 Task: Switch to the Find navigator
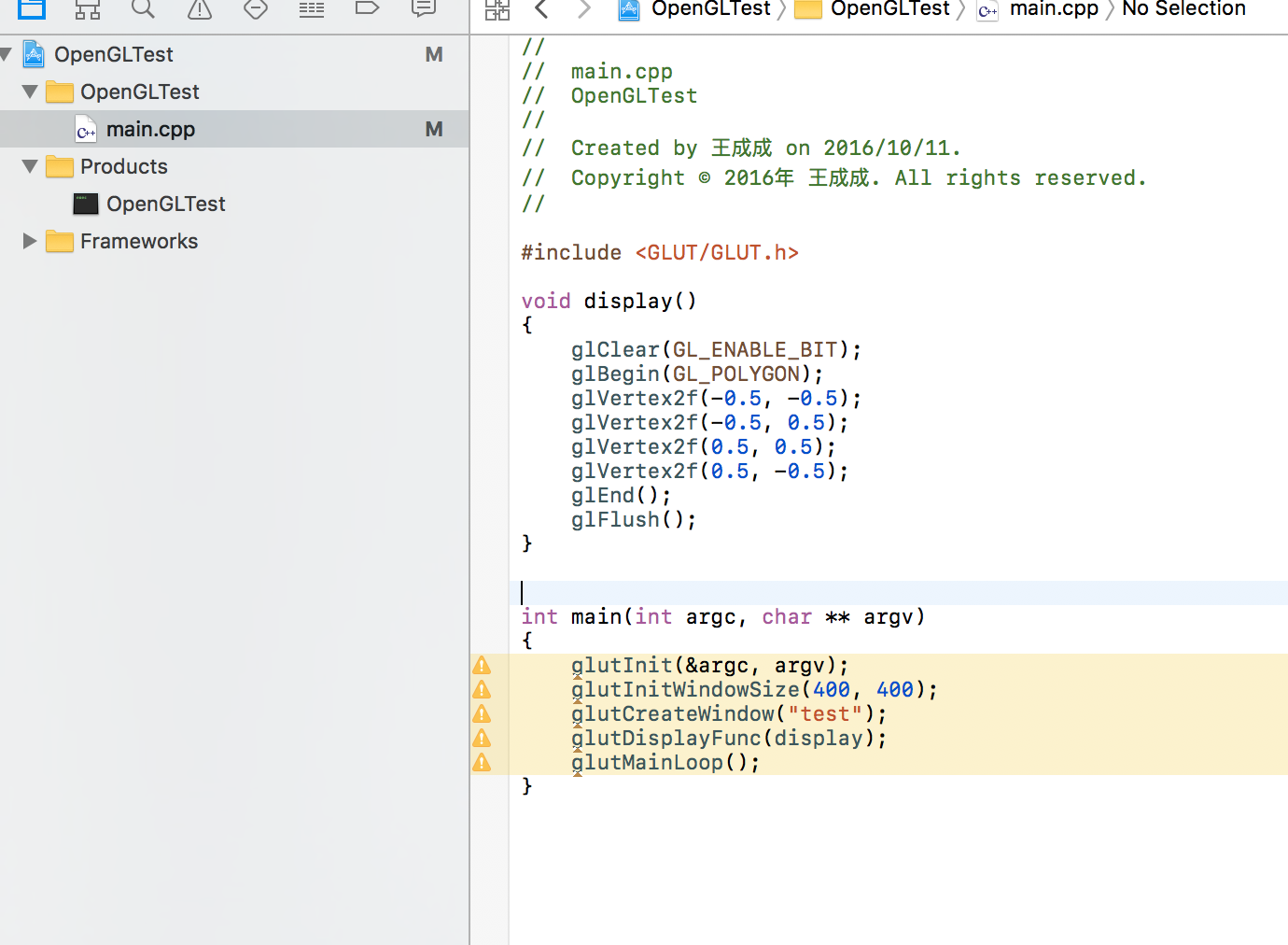point(143,9)
